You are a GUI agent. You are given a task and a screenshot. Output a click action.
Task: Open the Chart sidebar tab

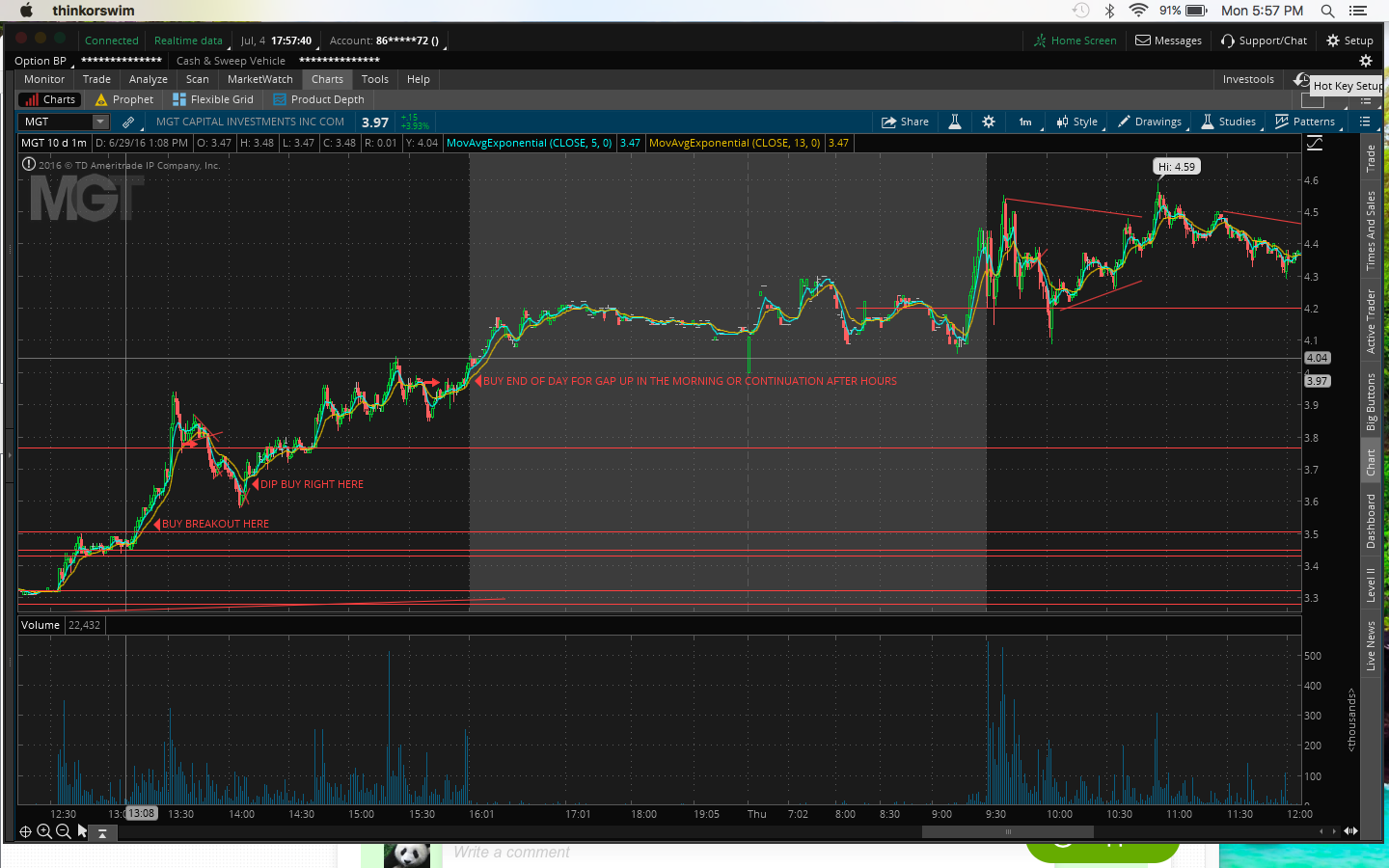(x=1371, y=463)
